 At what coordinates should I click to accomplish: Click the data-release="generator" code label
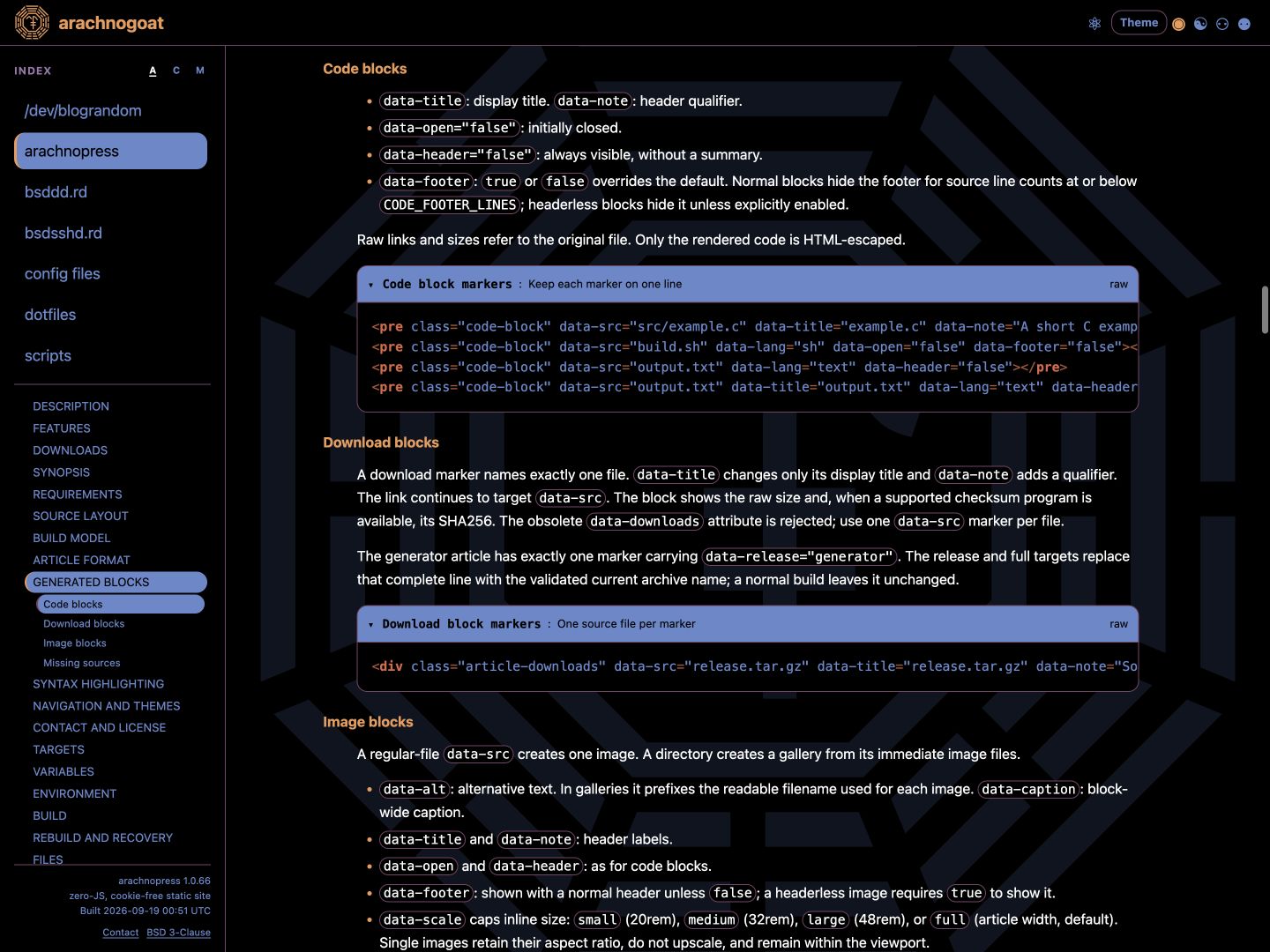coord(800,556)
